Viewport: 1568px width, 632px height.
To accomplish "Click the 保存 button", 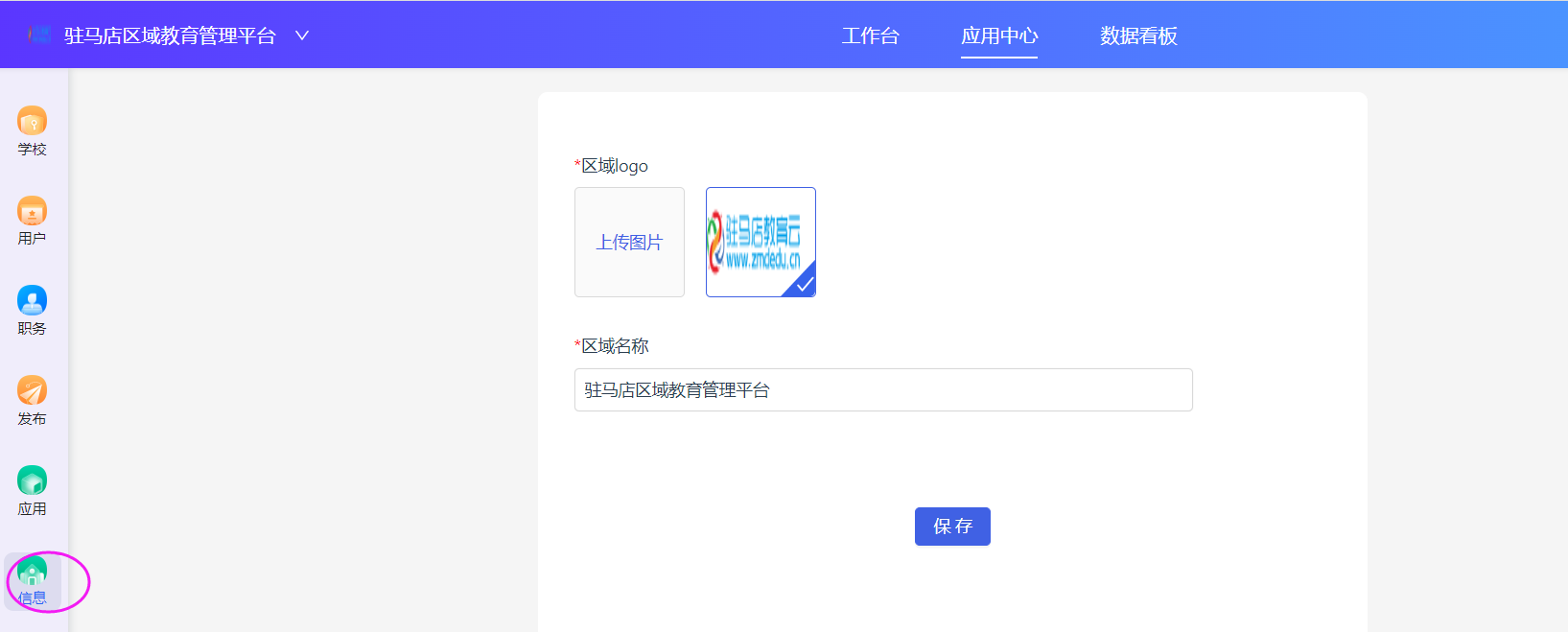I will pyautogui.click(x=952, y=527).
